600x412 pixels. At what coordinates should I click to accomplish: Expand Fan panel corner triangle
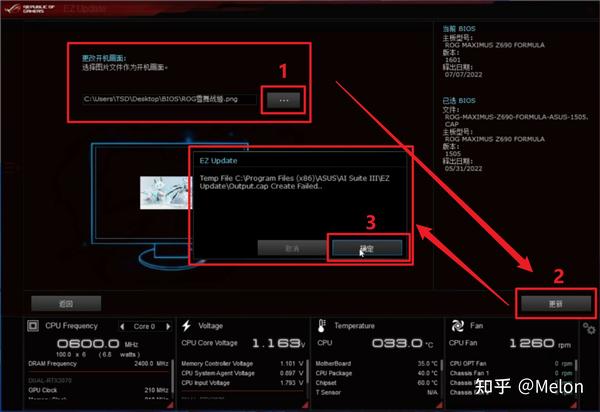[x=574, y=404]
